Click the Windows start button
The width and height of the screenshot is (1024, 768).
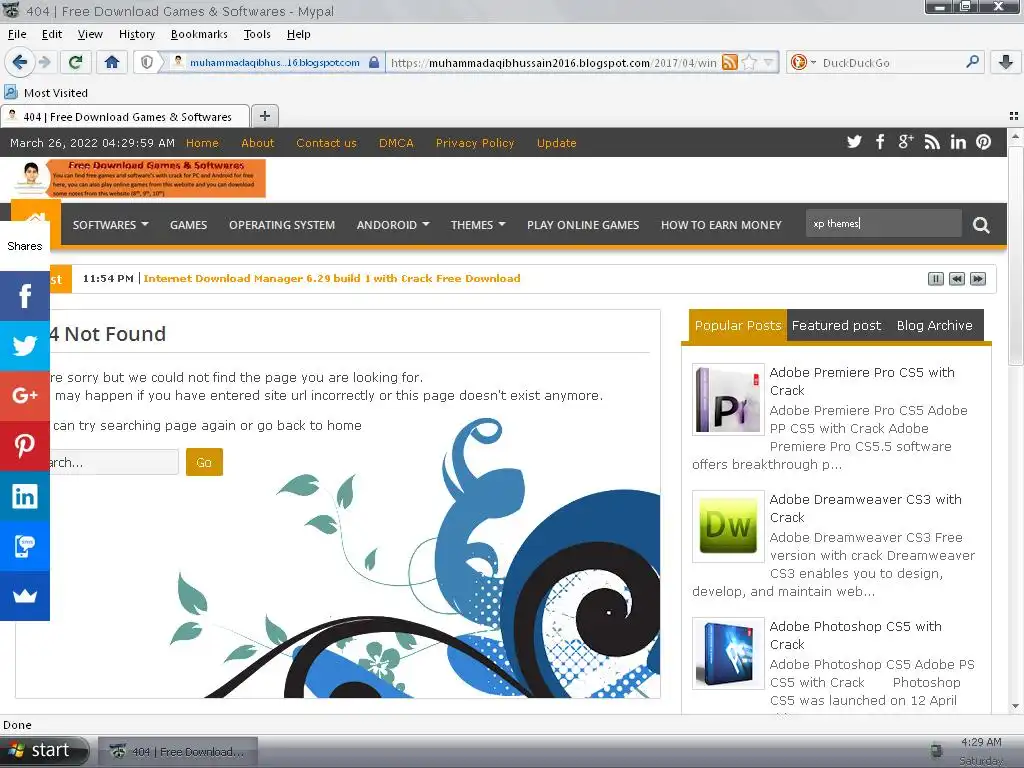click(44, 751)
